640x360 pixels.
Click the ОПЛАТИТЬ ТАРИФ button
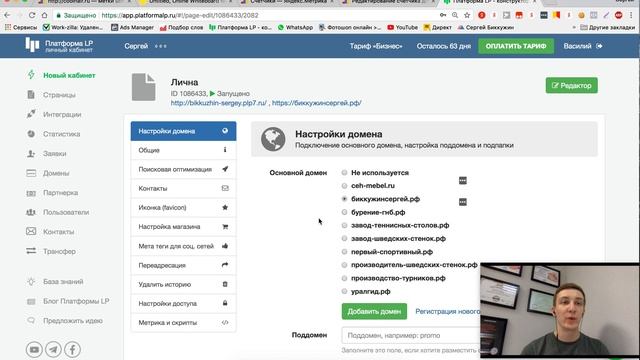(516, 46)
